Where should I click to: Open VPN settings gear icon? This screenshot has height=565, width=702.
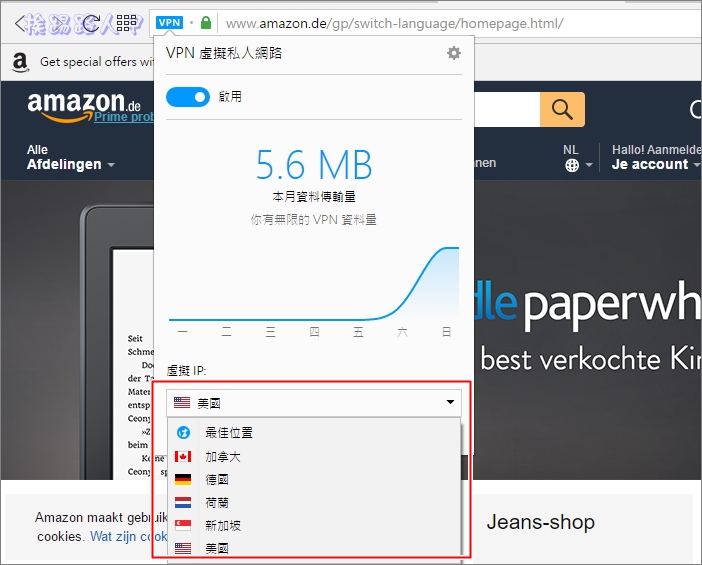tap(454, 53)
